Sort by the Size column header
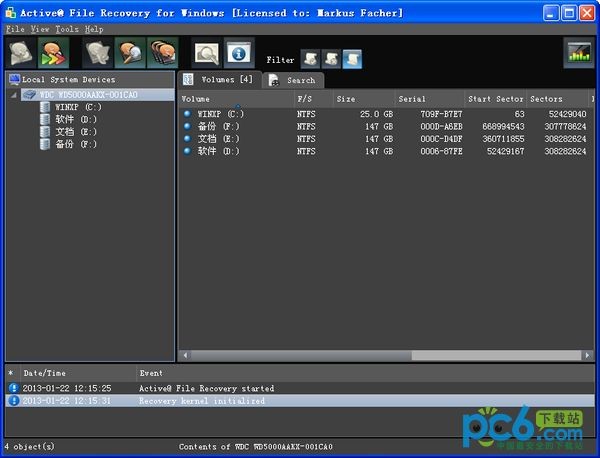Viewport: 600px width, 458px height. (364, 99)
